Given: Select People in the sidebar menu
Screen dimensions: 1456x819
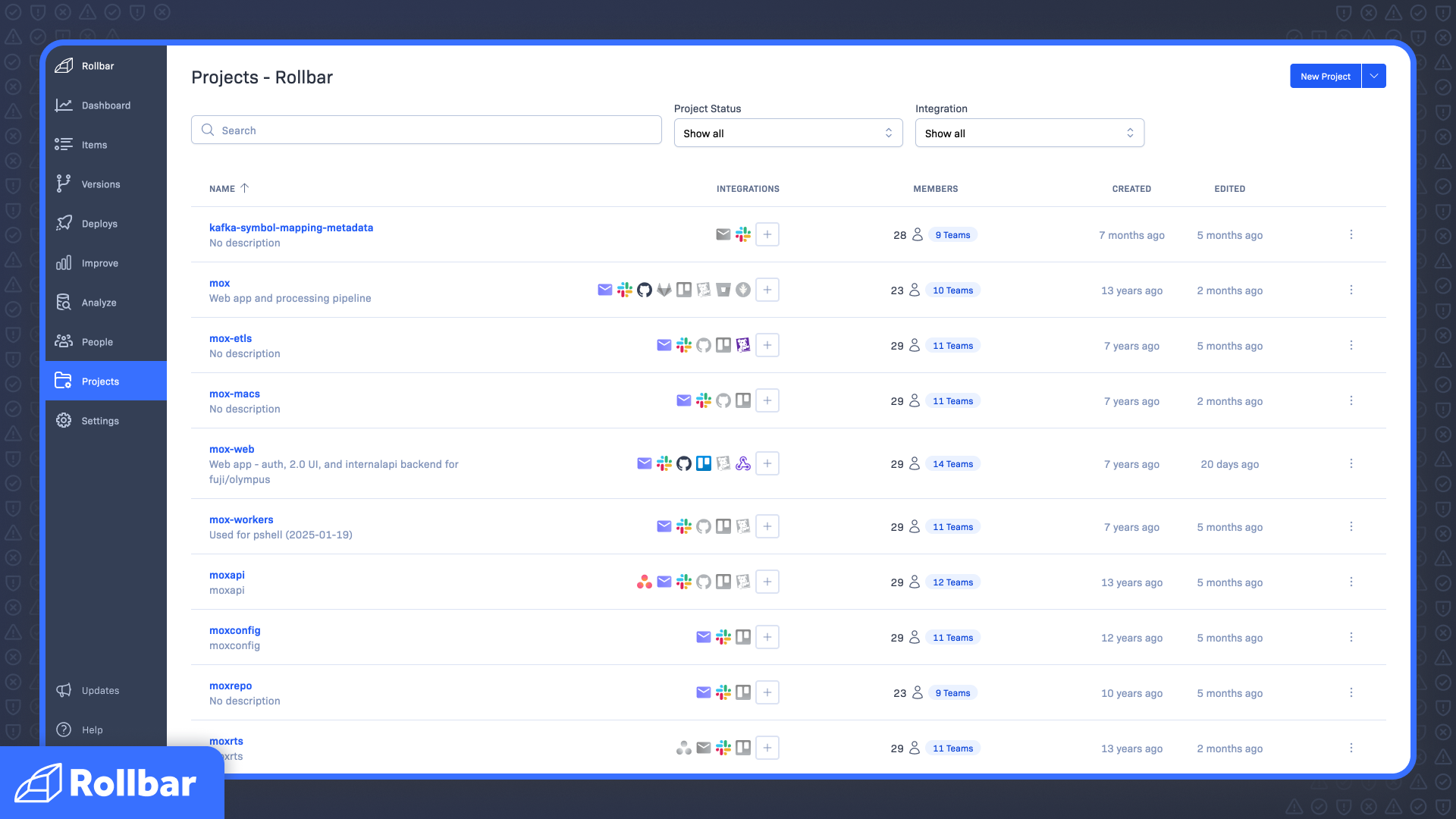Looking at the screenshot, I should pyautogui.click(x=97, y=342).
